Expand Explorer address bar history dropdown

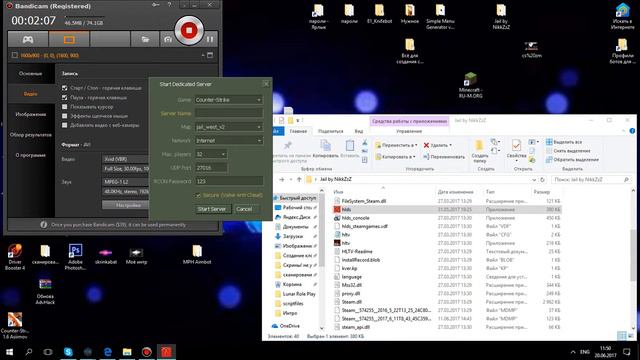(x=534, y=180)
